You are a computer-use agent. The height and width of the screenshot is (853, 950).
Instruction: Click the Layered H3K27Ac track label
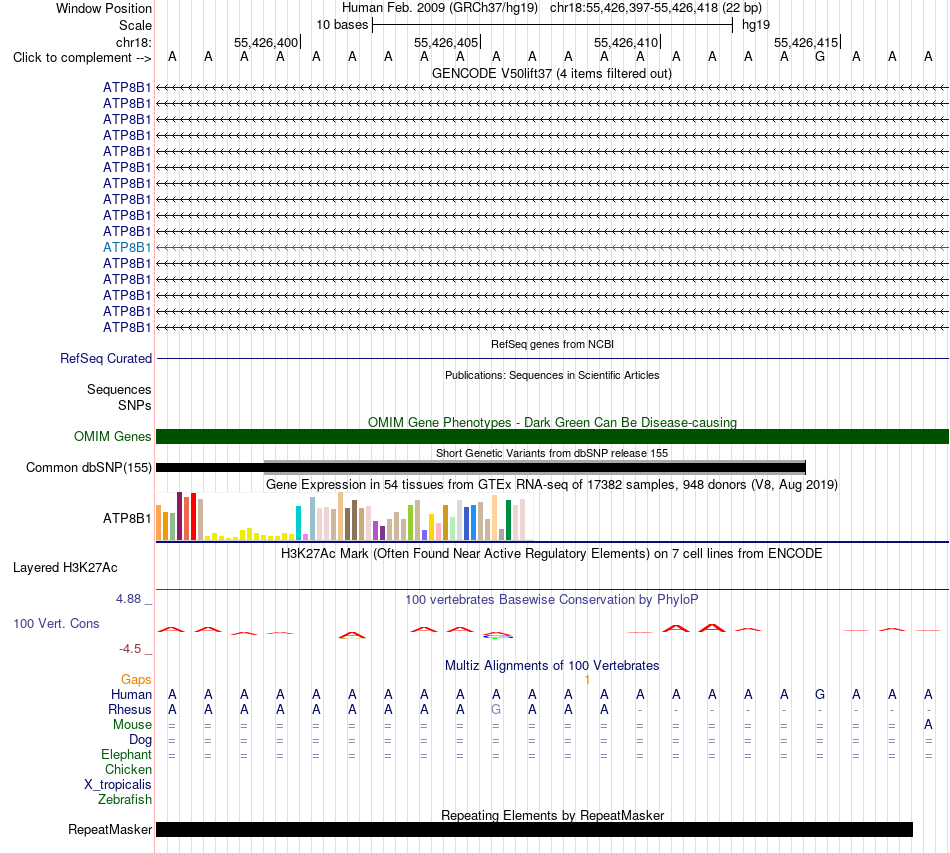point(65,568)
